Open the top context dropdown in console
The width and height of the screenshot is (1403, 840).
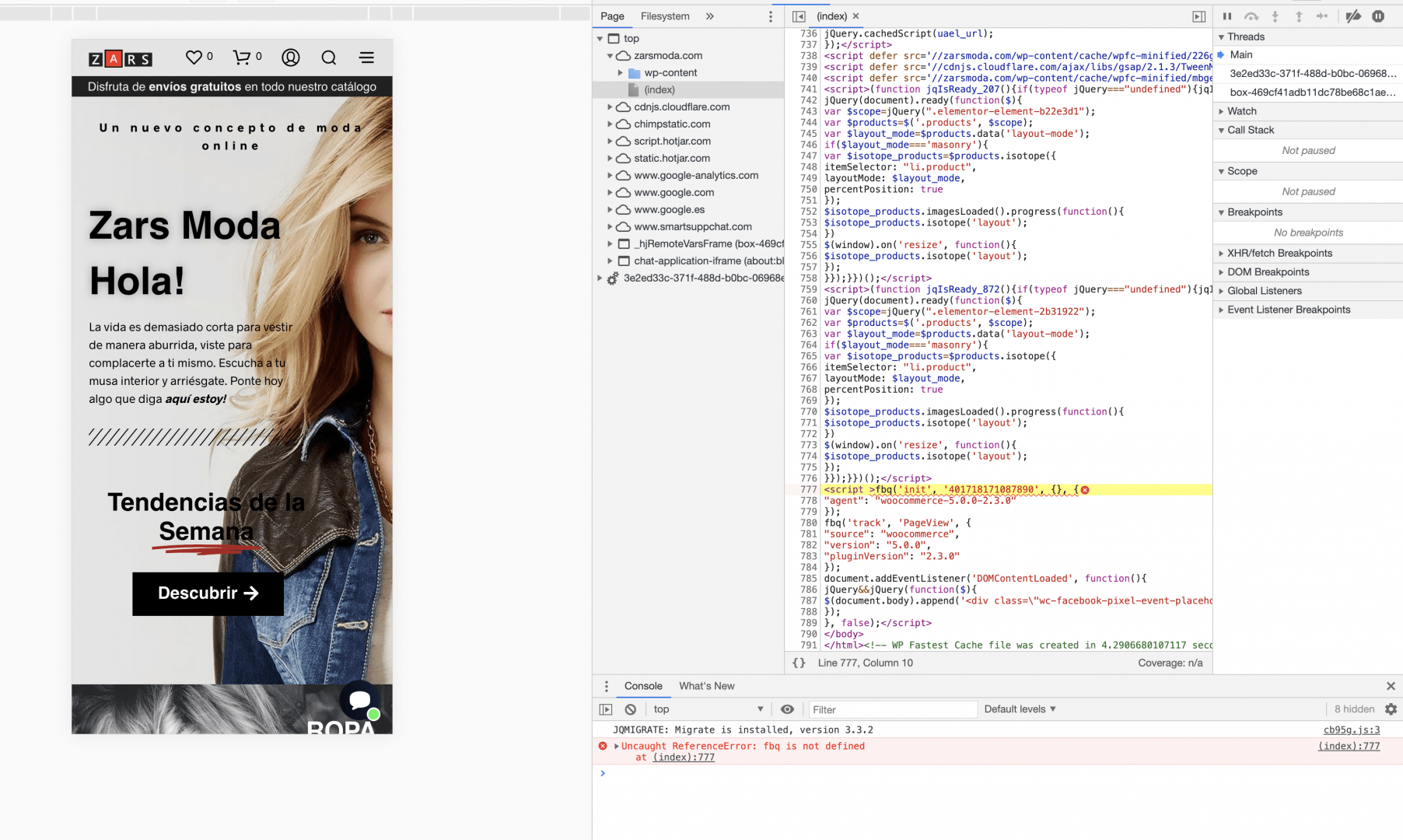(x=708, y=709)
